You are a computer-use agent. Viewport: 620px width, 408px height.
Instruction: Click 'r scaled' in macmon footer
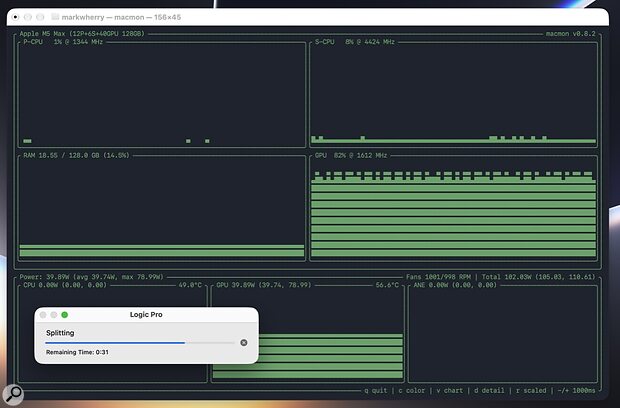click(x=531, y=390)
